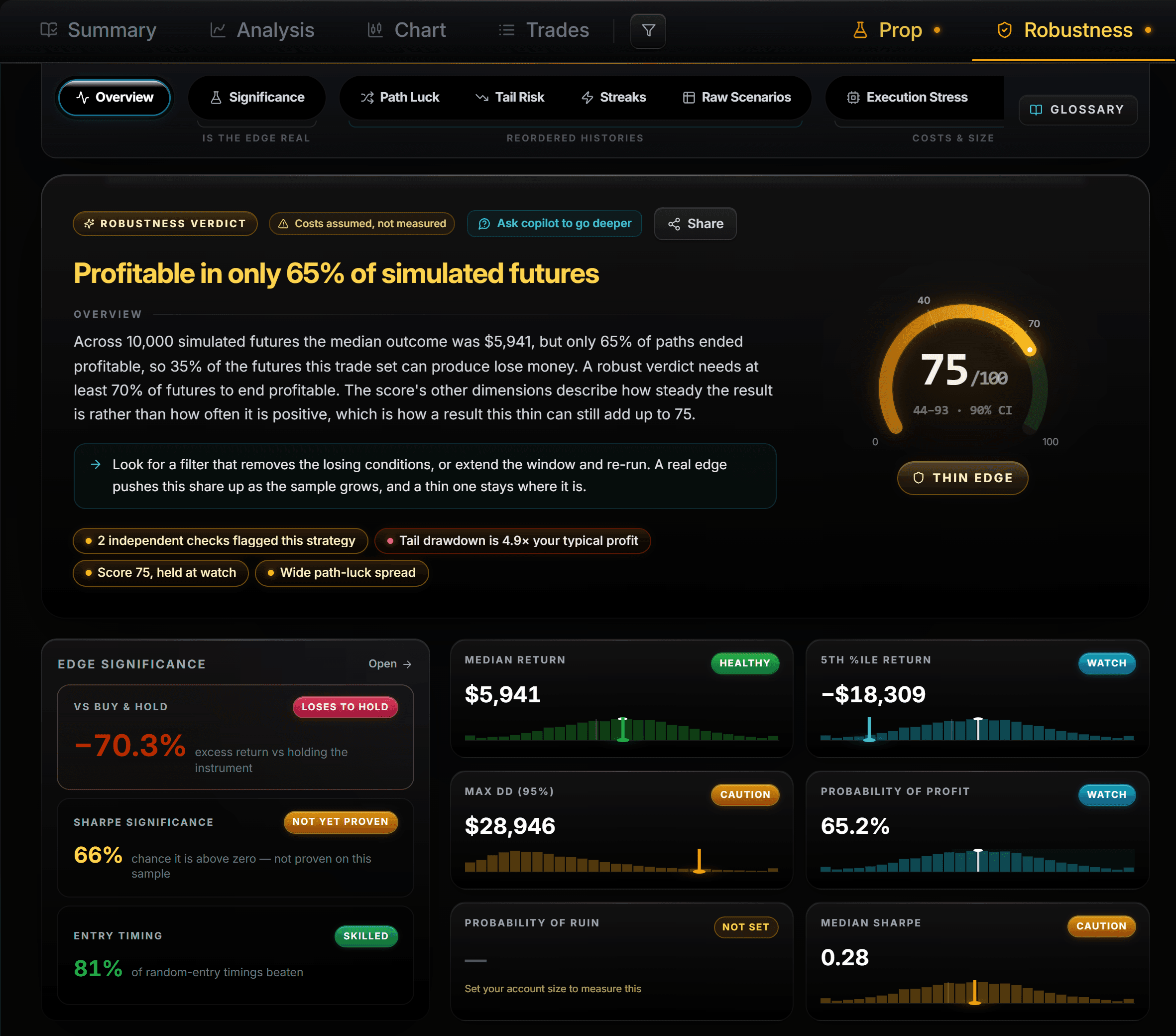Click the Tail drawdown is 4.9× chip
Screen dimensions: 1176x1036
[512, 541]
